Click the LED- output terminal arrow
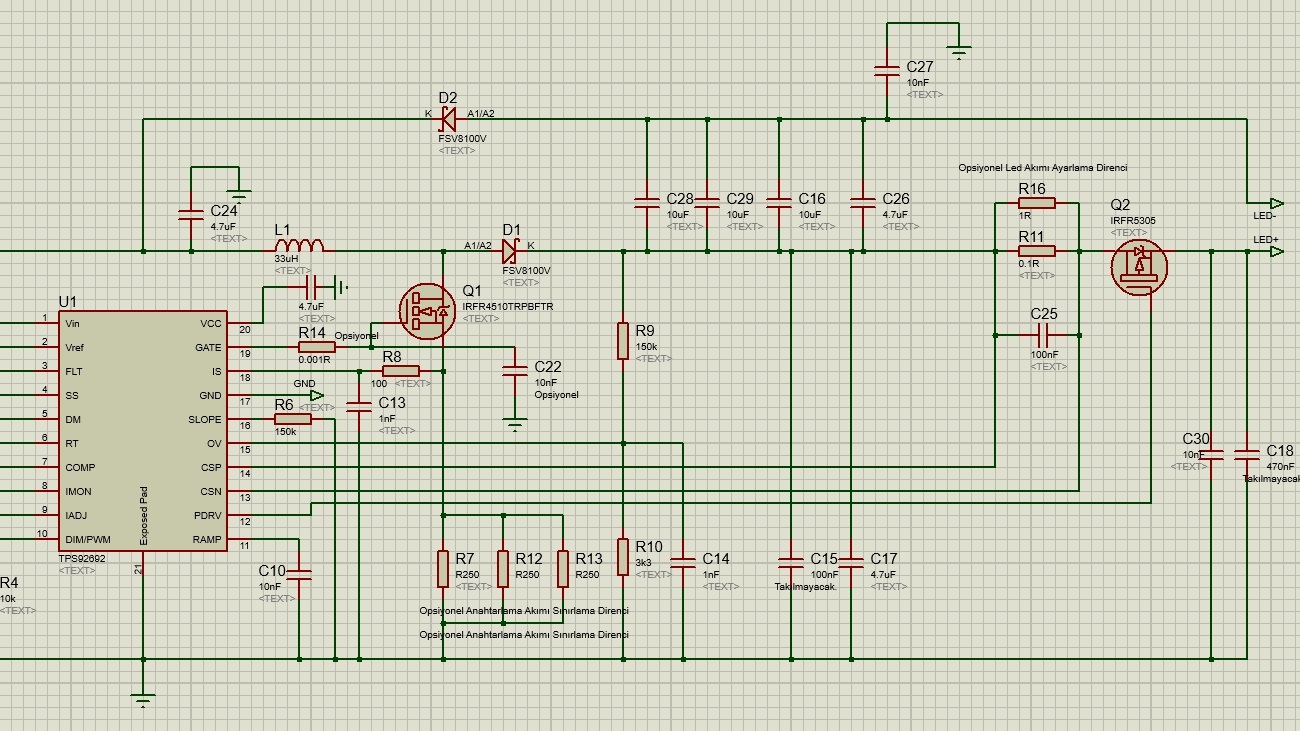1300x731 pixels. (x=1277, y=203)
